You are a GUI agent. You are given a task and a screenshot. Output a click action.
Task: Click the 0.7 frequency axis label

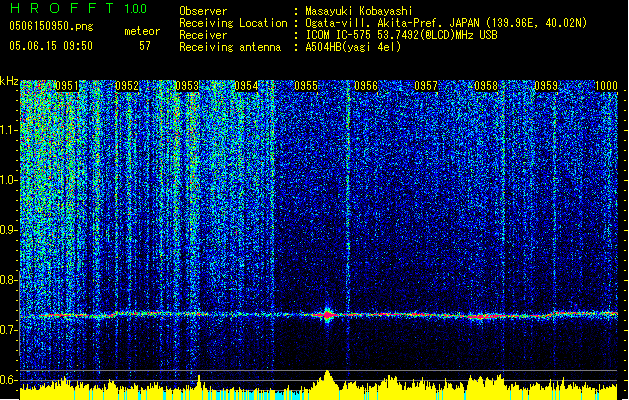(9, 330)
